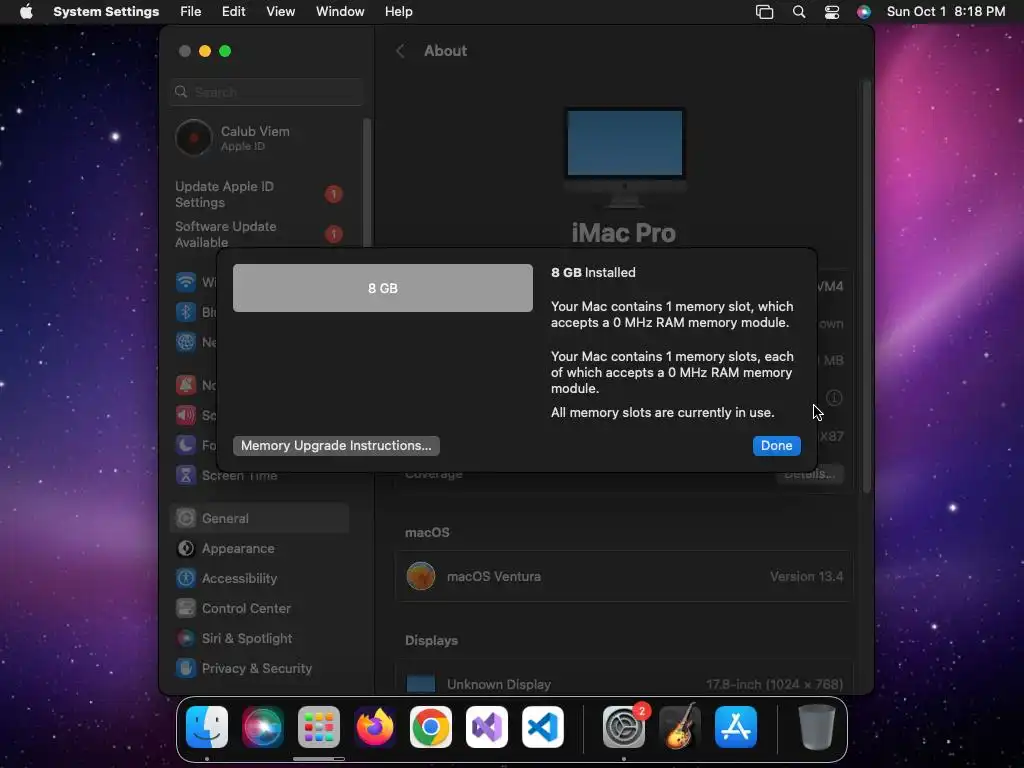Select Notifications icon in sidebar
The image size is (1024, 768).
click(185, 385)
